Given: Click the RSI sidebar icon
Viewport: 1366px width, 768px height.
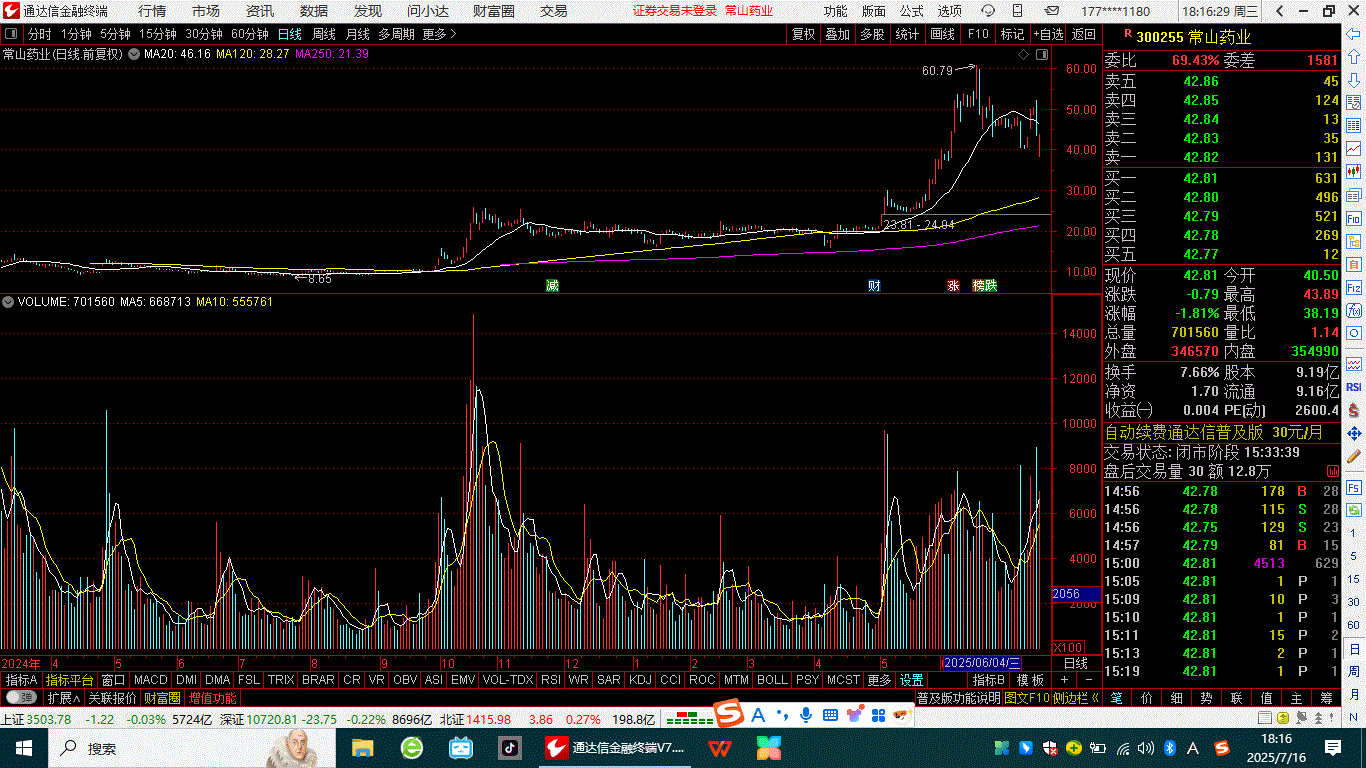Looking at the screenshot, I should pyautogui.click(x=1354, y=387).
